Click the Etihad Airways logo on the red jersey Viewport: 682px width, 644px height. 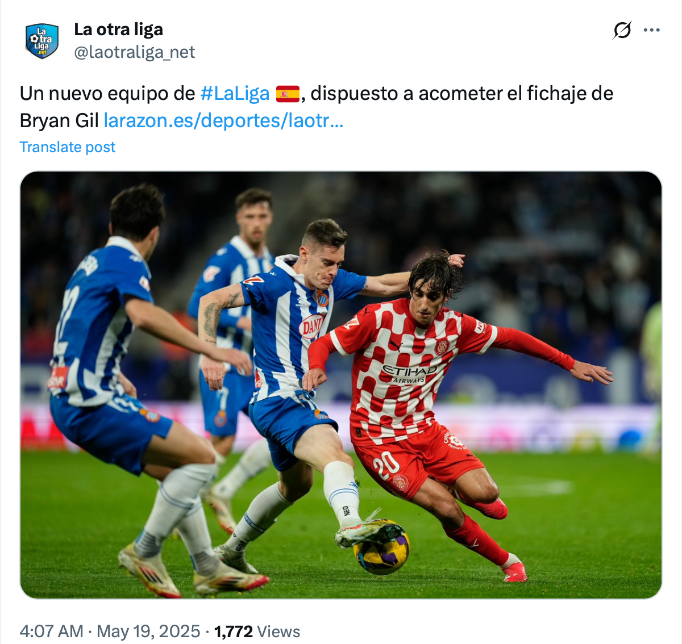pos(409,374)
